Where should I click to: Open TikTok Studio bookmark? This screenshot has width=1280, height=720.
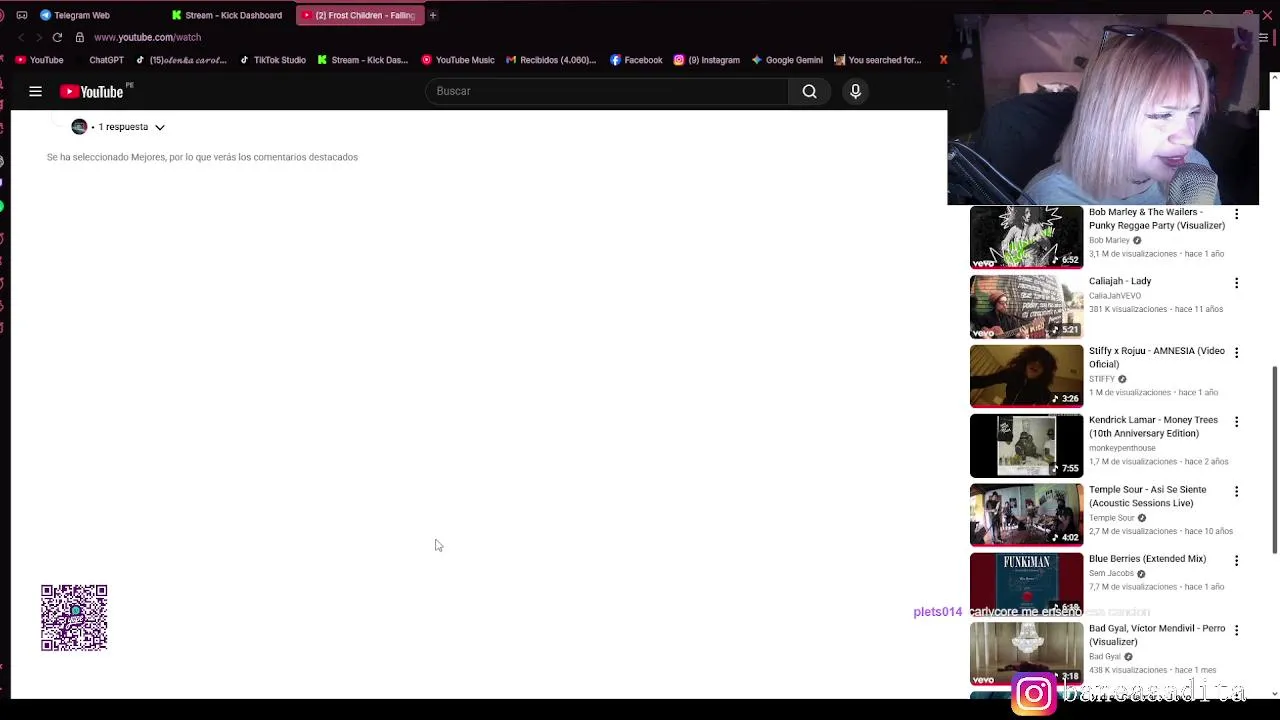[272, 60]
